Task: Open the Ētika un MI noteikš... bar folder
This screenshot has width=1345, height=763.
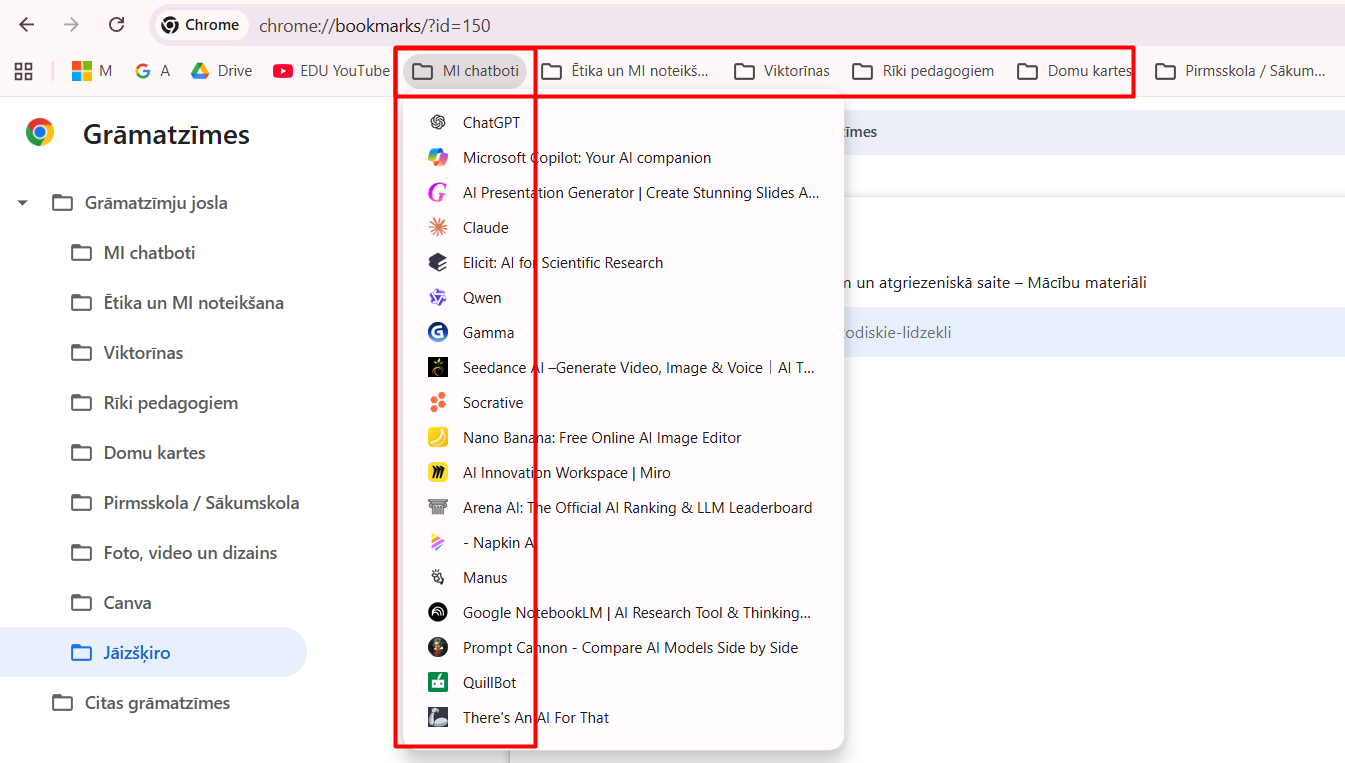Action: [625, 71]
